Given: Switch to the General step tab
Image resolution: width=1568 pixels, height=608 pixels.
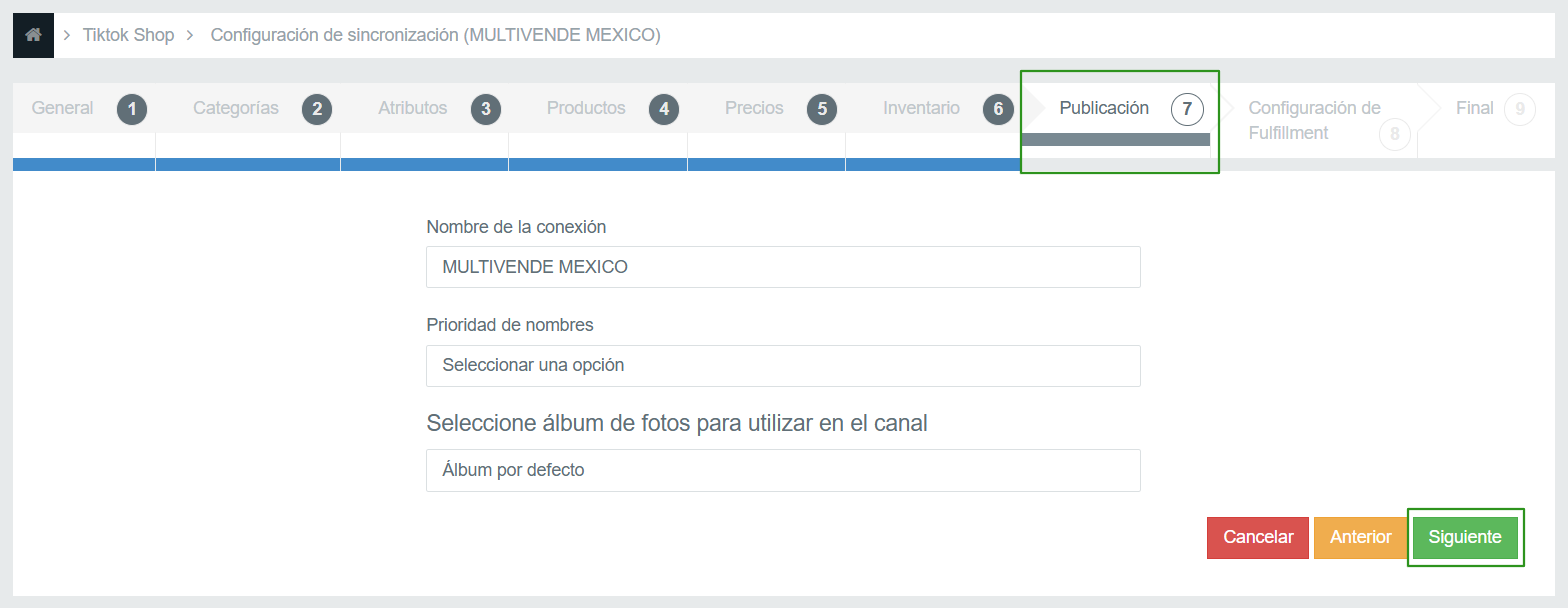Looking at the screenshot, I should coord(62,108).
